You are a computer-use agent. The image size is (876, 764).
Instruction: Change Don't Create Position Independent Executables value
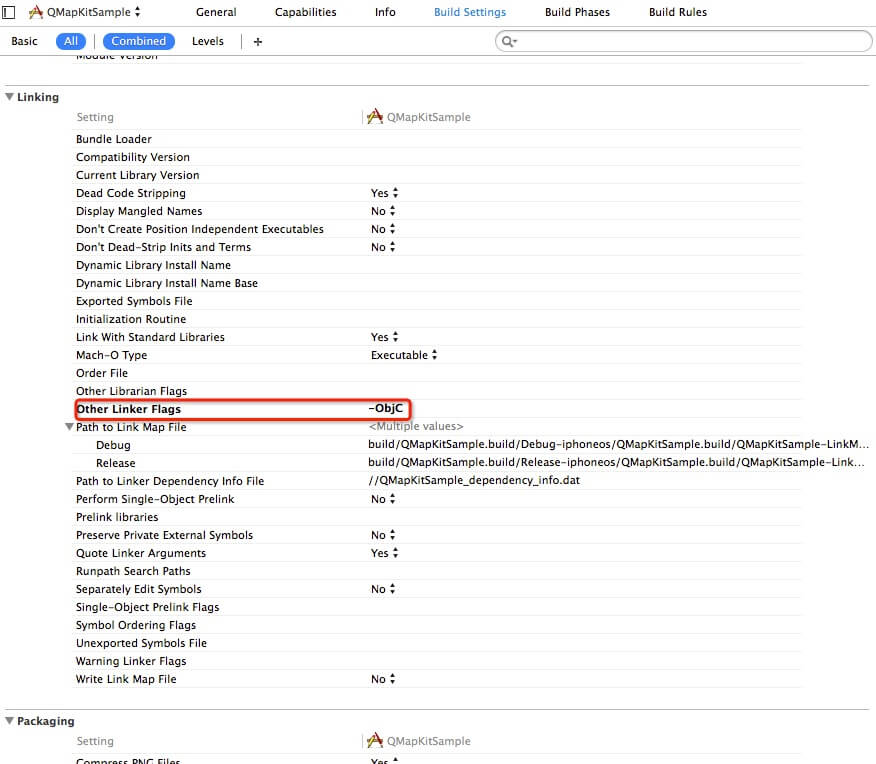pos(383,229)
